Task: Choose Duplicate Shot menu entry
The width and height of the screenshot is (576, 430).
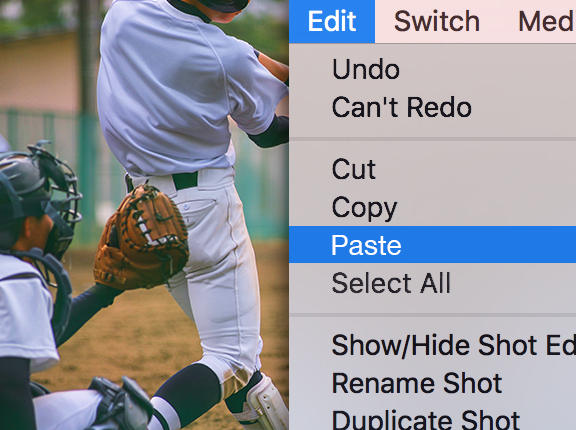Action: [x=432, y=418]
